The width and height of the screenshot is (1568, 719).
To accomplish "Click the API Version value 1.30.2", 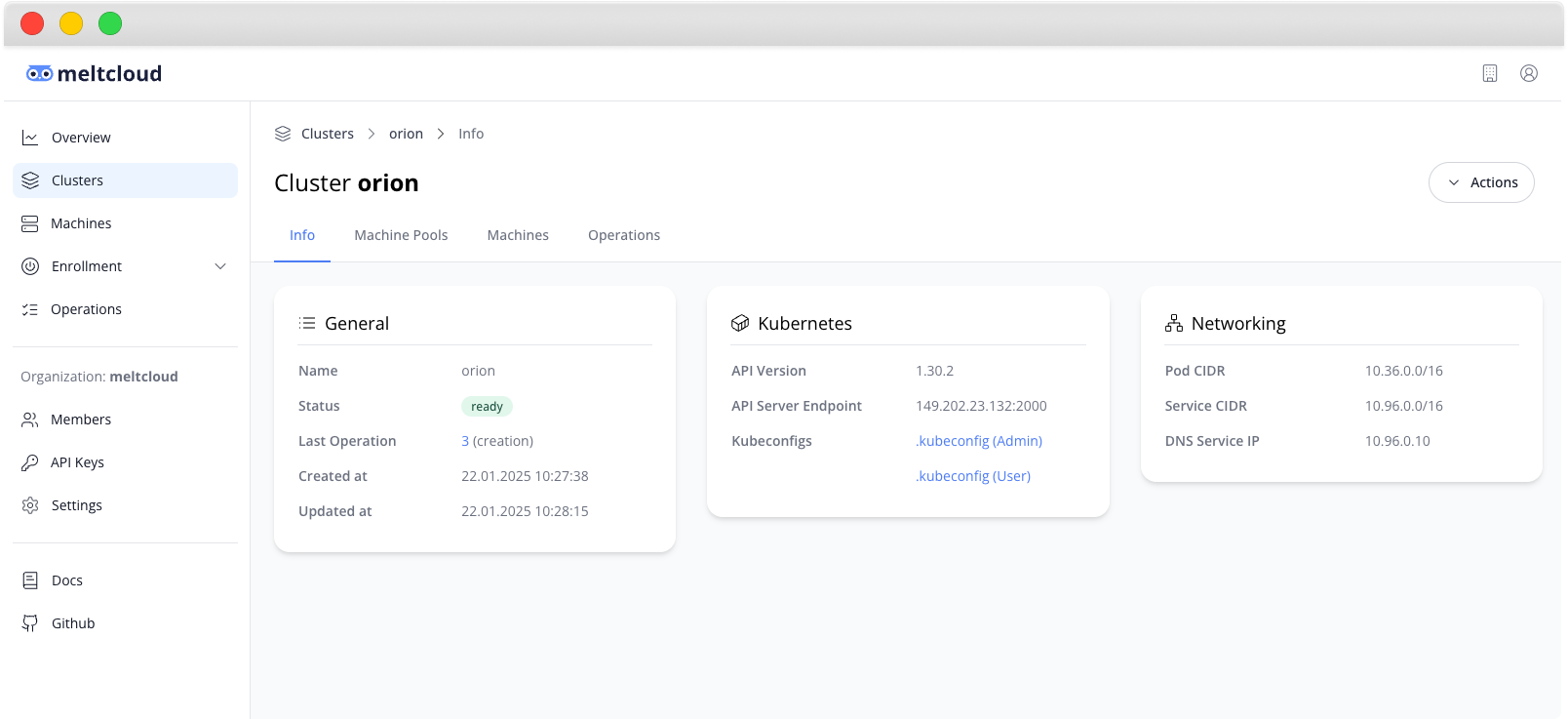I will coord(934,371).
